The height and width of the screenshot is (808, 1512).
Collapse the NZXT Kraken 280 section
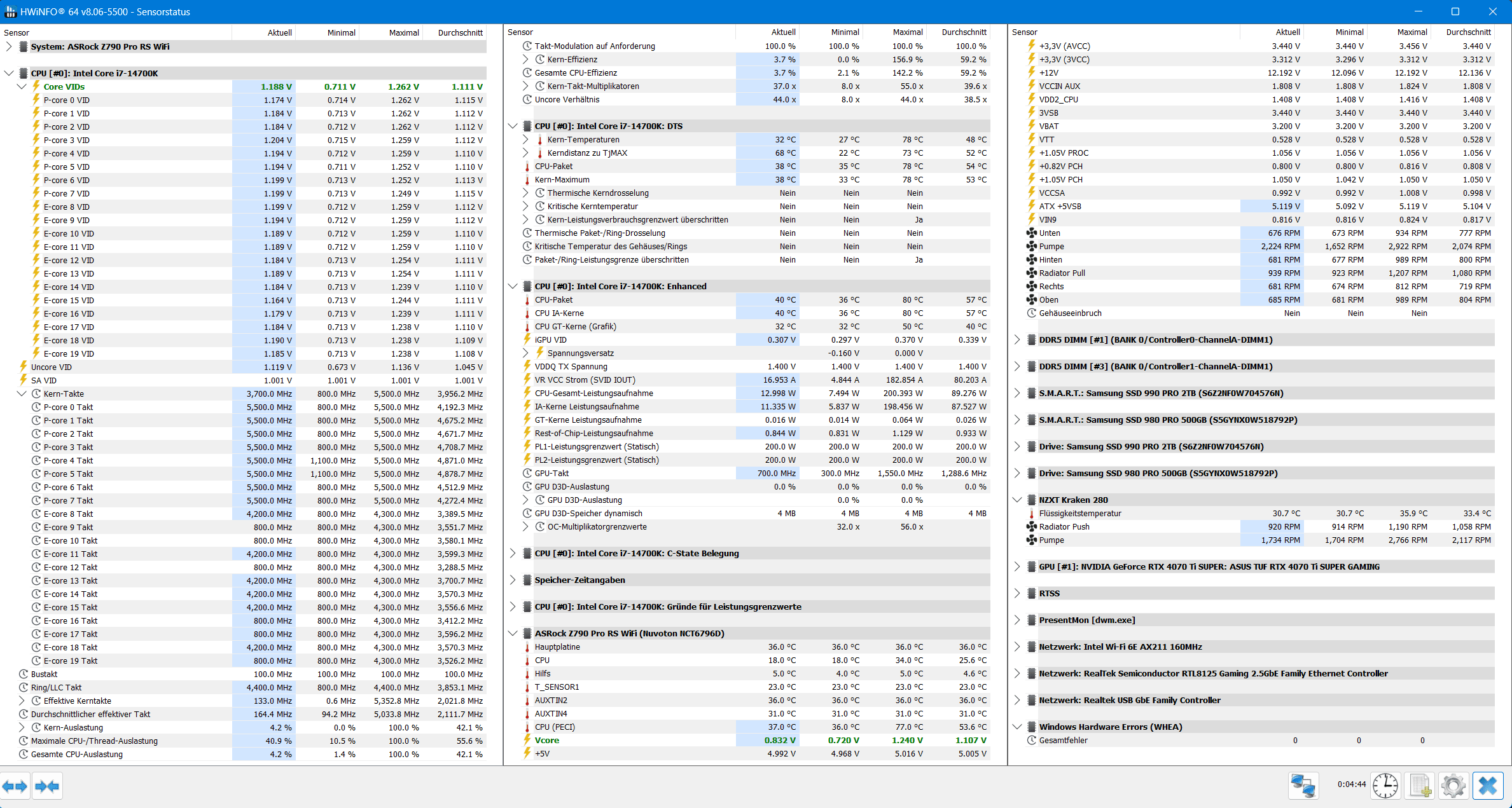(1017, 500)
